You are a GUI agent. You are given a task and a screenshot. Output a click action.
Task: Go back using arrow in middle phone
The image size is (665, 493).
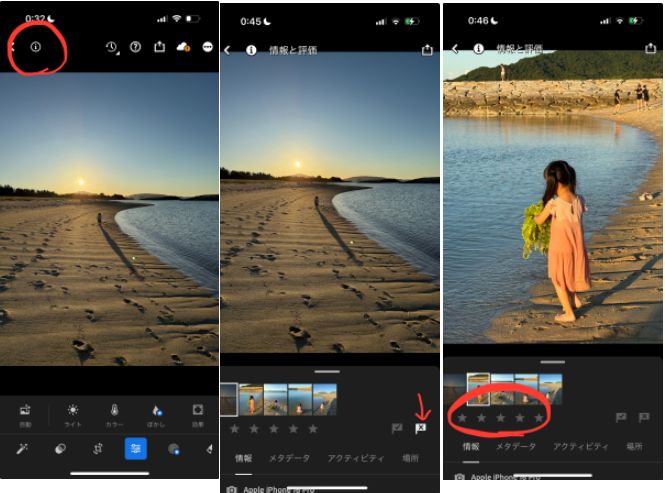227,50
